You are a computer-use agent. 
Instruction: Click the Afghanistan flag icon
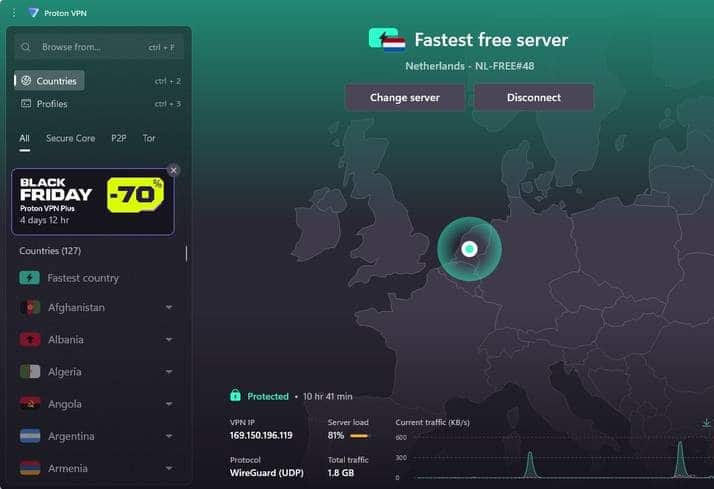tap(30, 307)
